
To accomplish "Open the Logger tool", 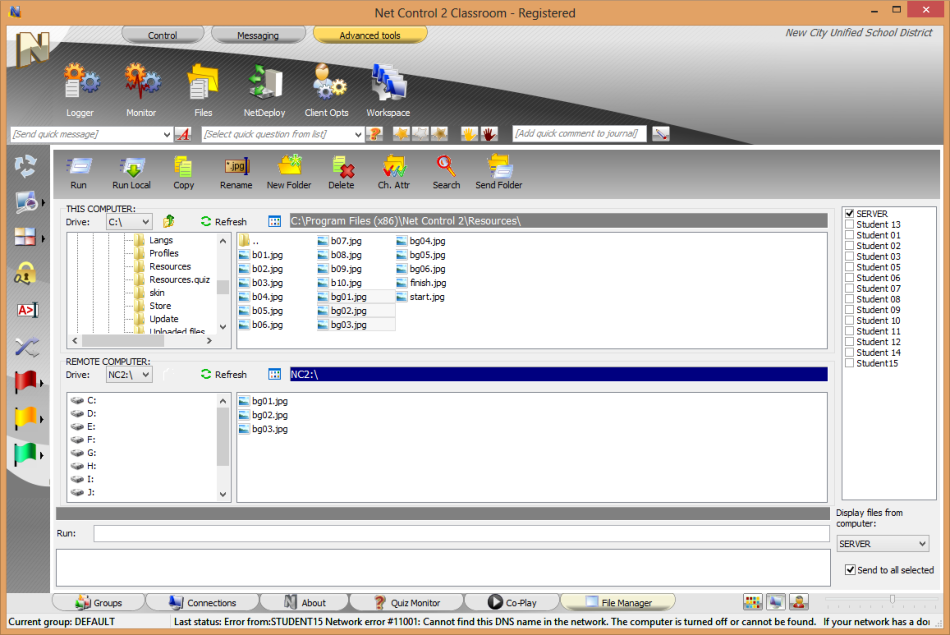I will [80, 86].
